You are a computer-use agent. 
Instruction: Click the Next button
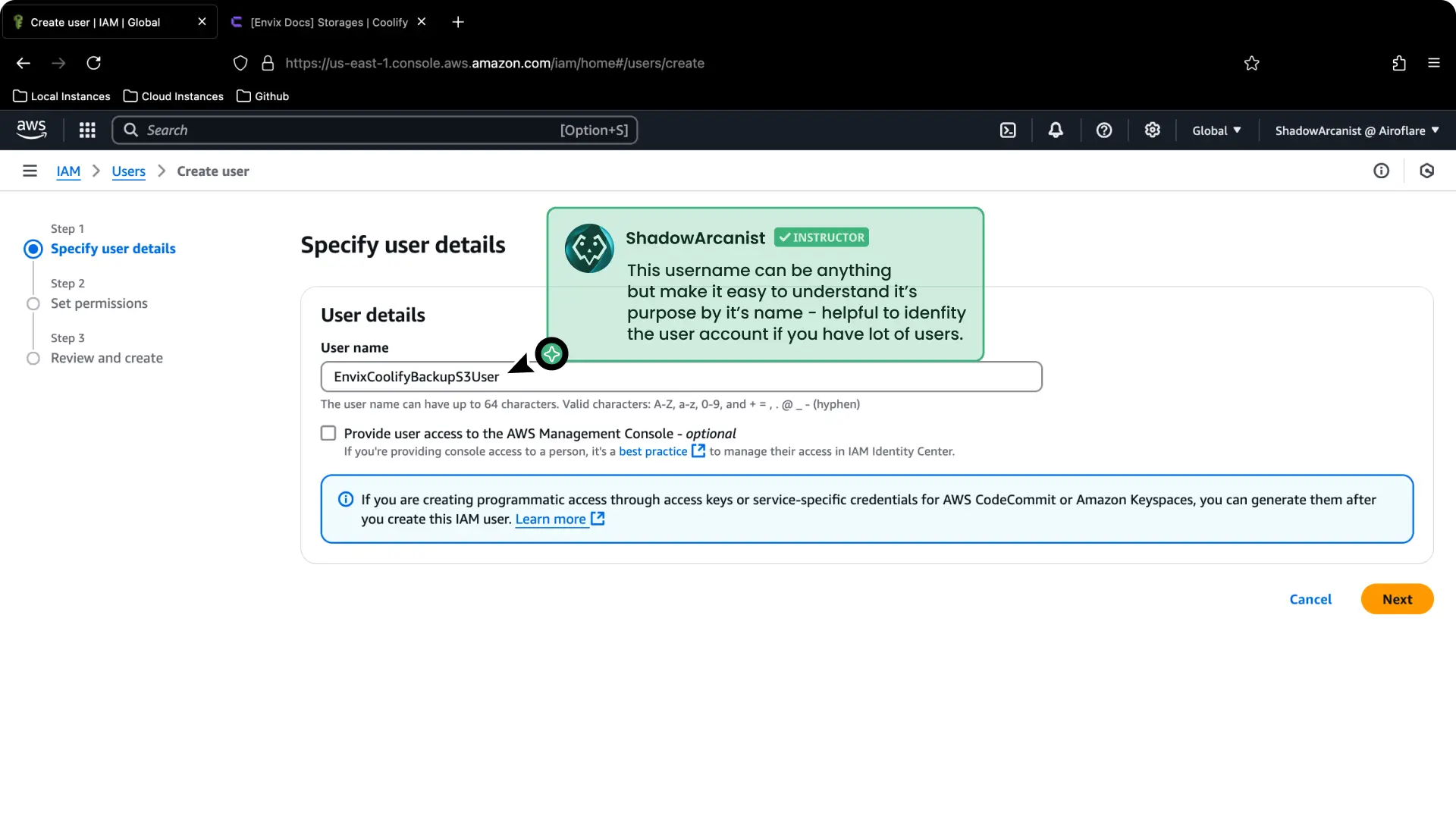1397,598
